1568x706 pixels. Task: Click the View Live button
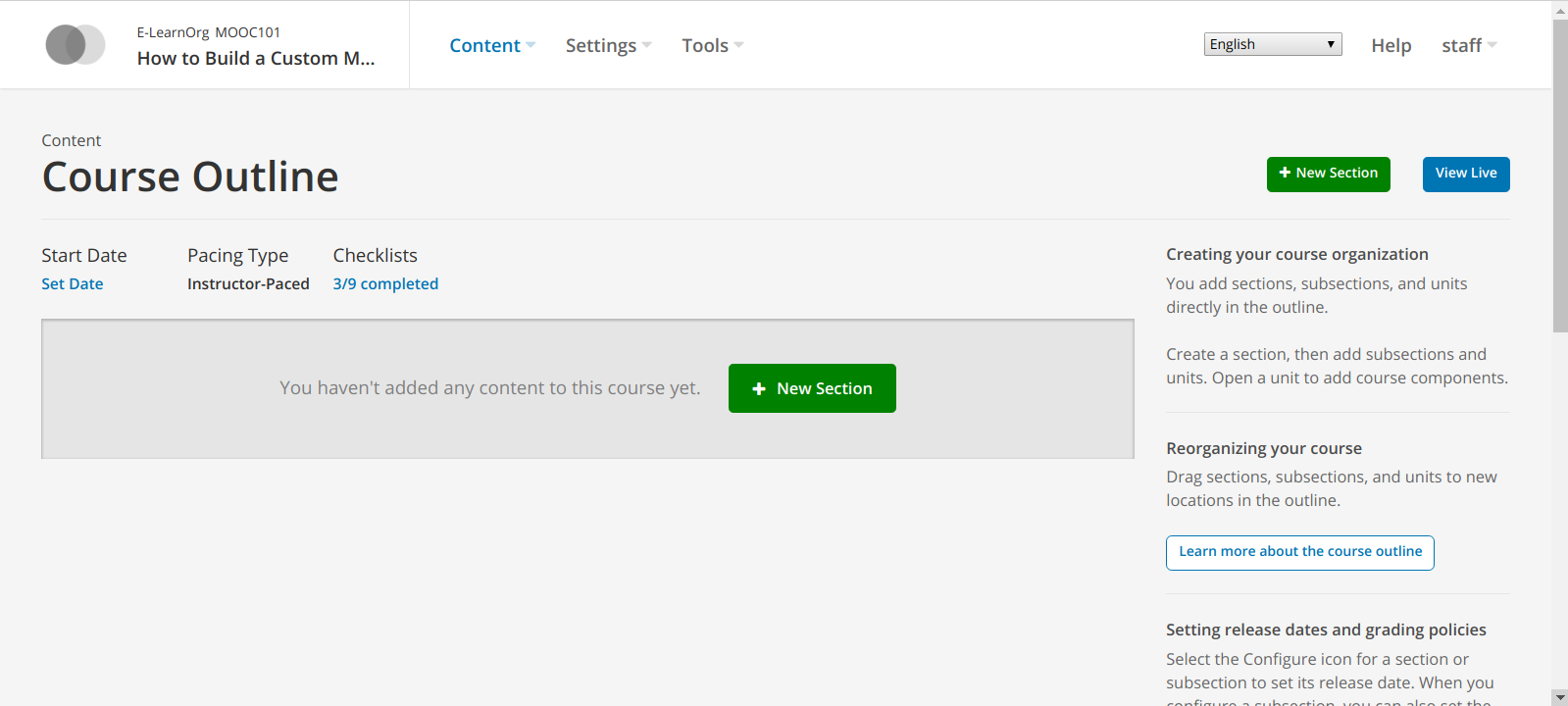(1466, 174)
